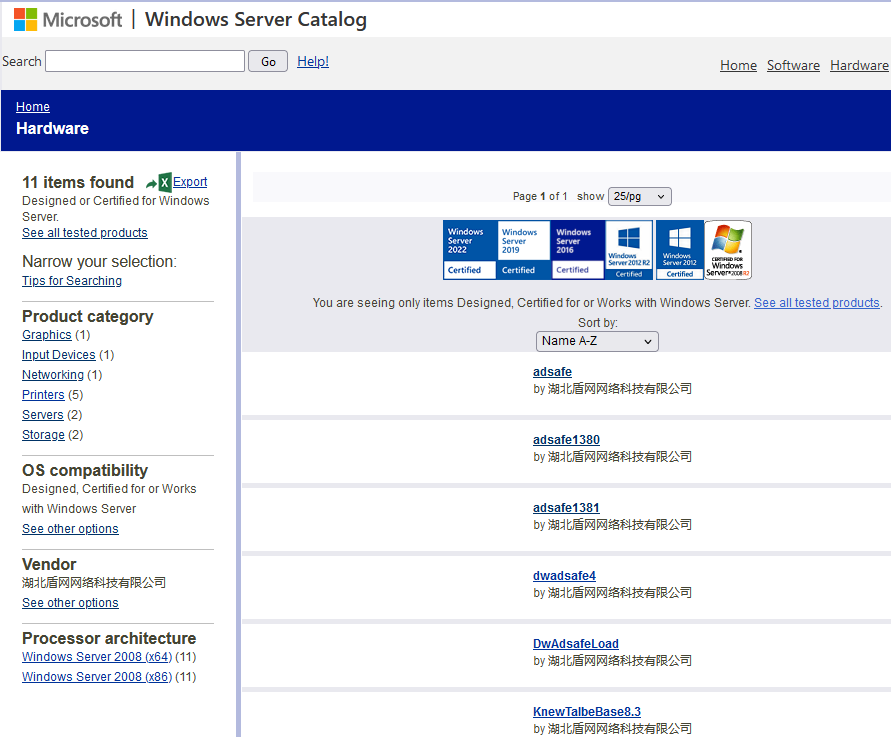This screenshot has height=737, width=891.
Task: Filter by Windows Server 2008 (x64)
Action: tap(97, 657)
